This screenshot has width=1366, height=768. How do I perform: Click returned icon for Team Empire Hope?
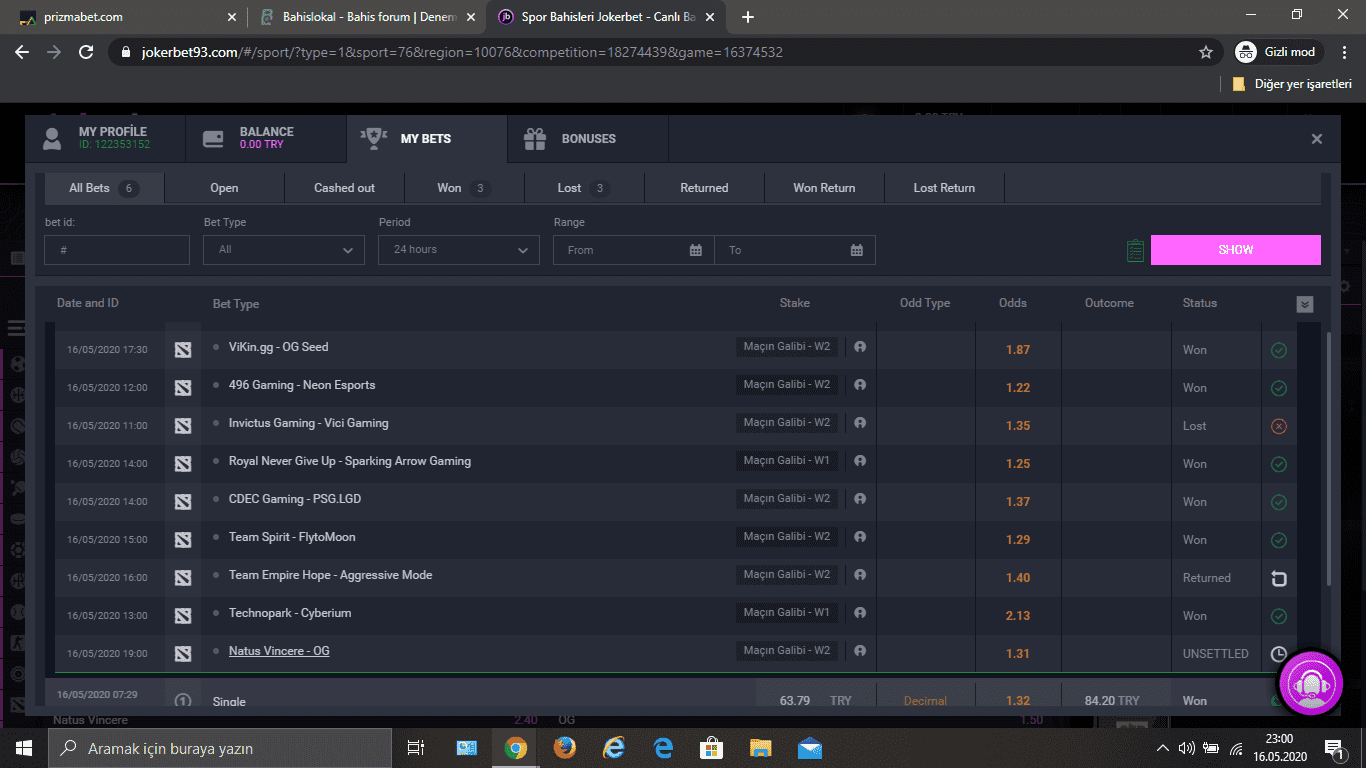1278,578
